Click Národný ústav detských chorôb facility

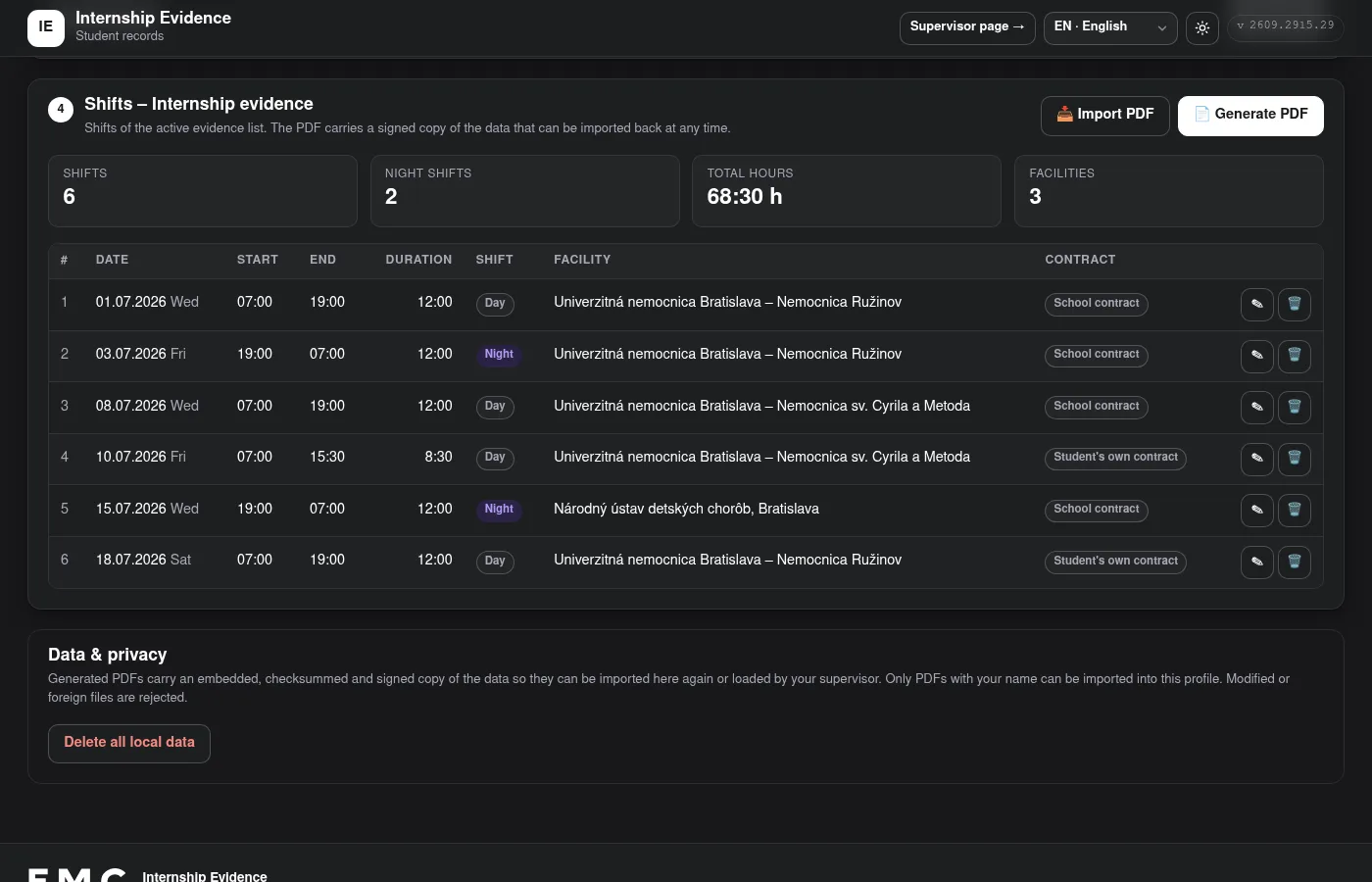tap(686, 509)
